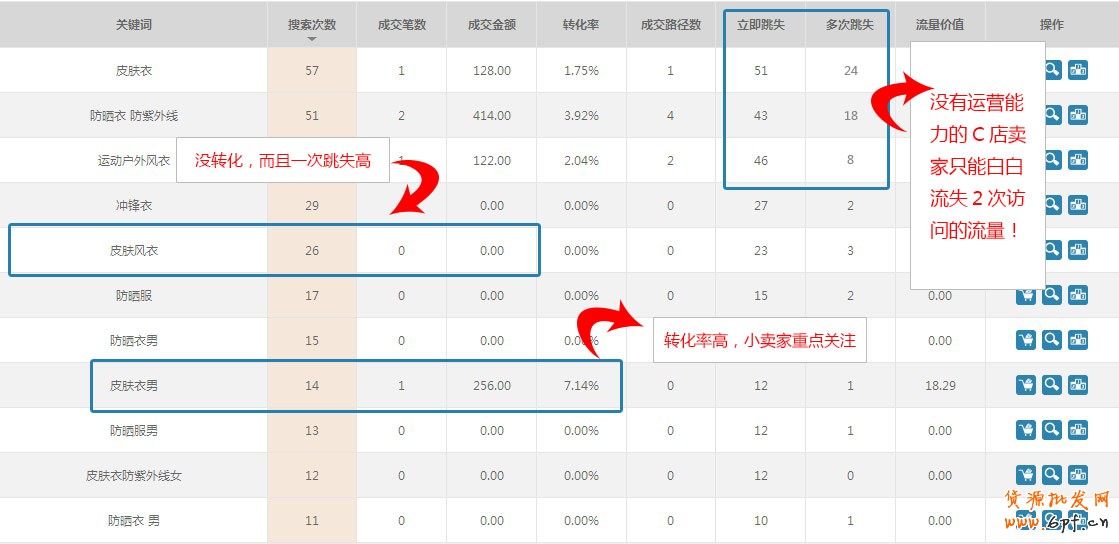The width and height of the screenshot is (1119, 544).
Task: Sort by the 成交笔数 column header
Action: pyautogui.click(x=401, y=25)
